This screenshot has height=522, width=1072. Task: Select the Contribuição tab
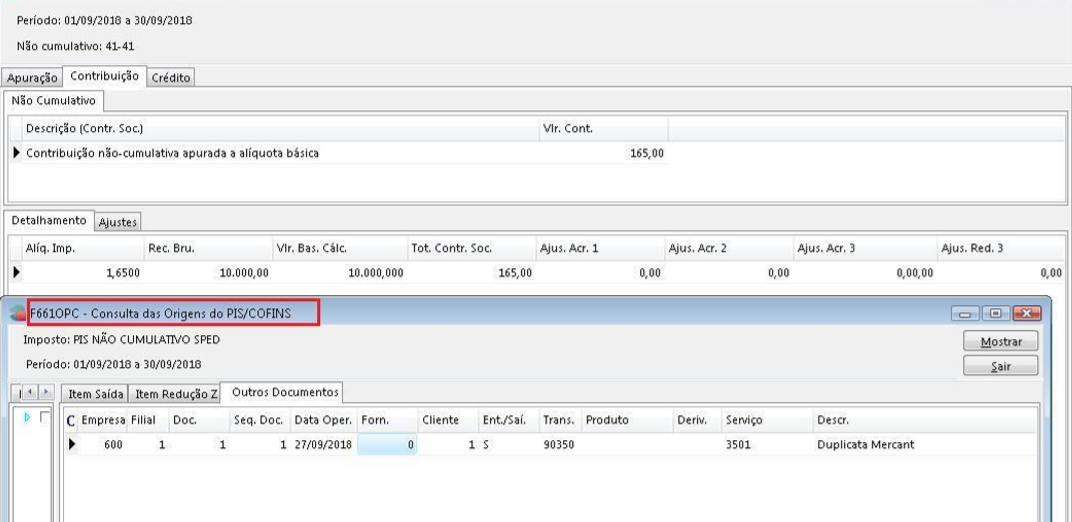(105, 77)
